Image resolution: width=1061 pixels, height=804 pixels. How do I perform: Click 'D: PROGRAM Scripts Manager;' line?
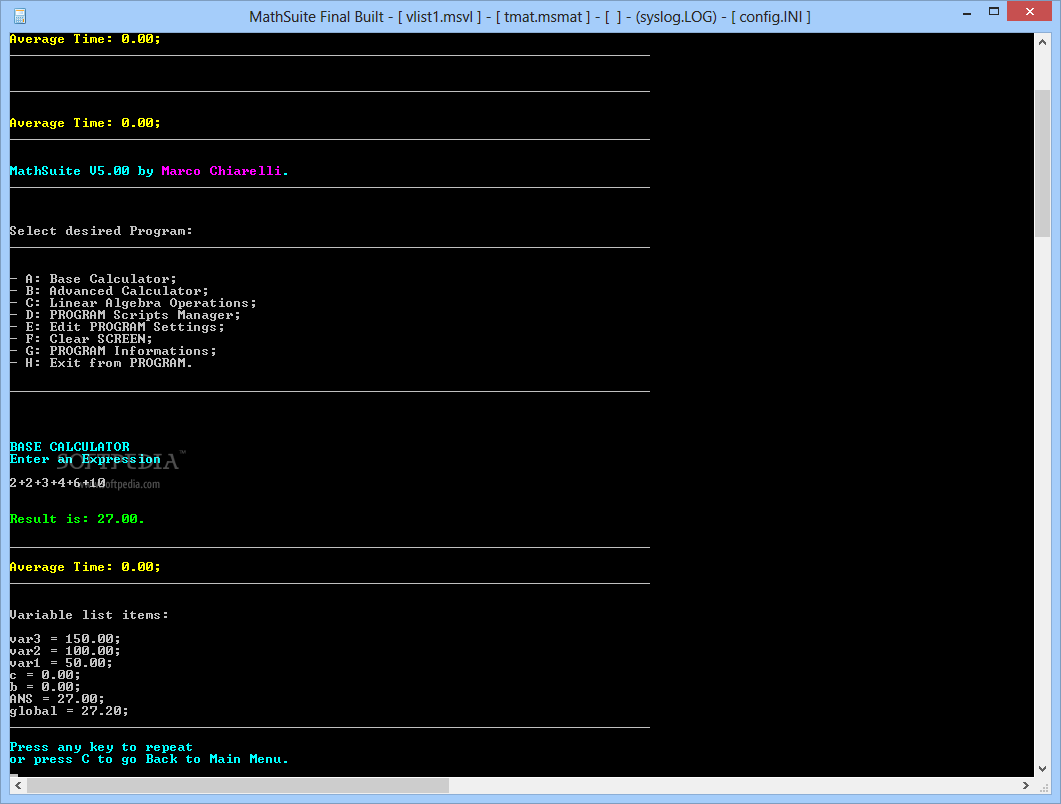[x=125, y=315]
